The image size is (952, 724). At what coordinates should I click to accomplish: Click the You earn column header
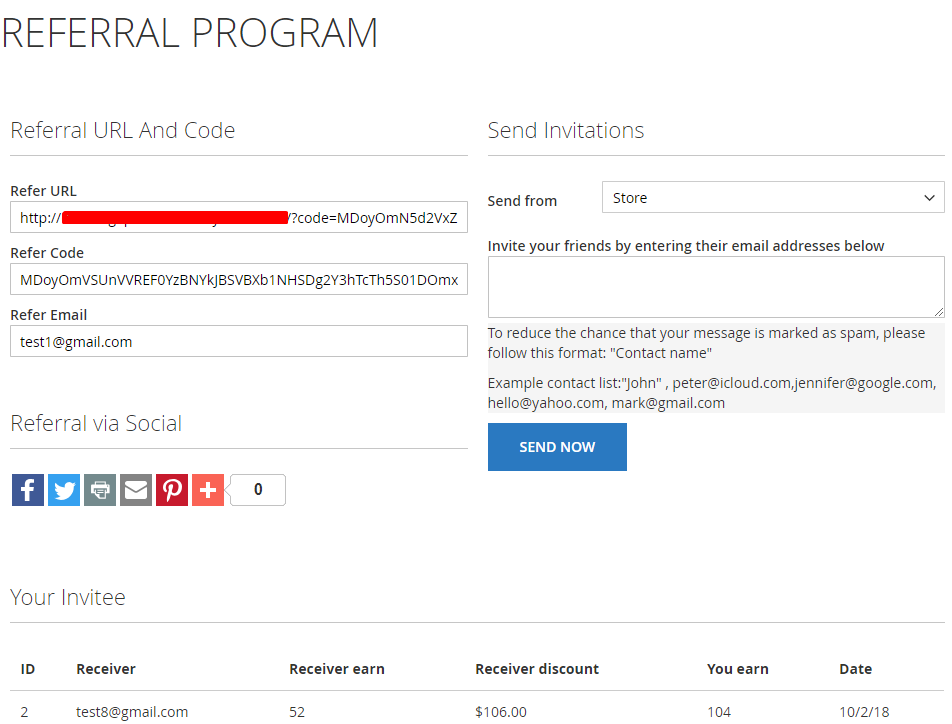(x=737, y=669)
